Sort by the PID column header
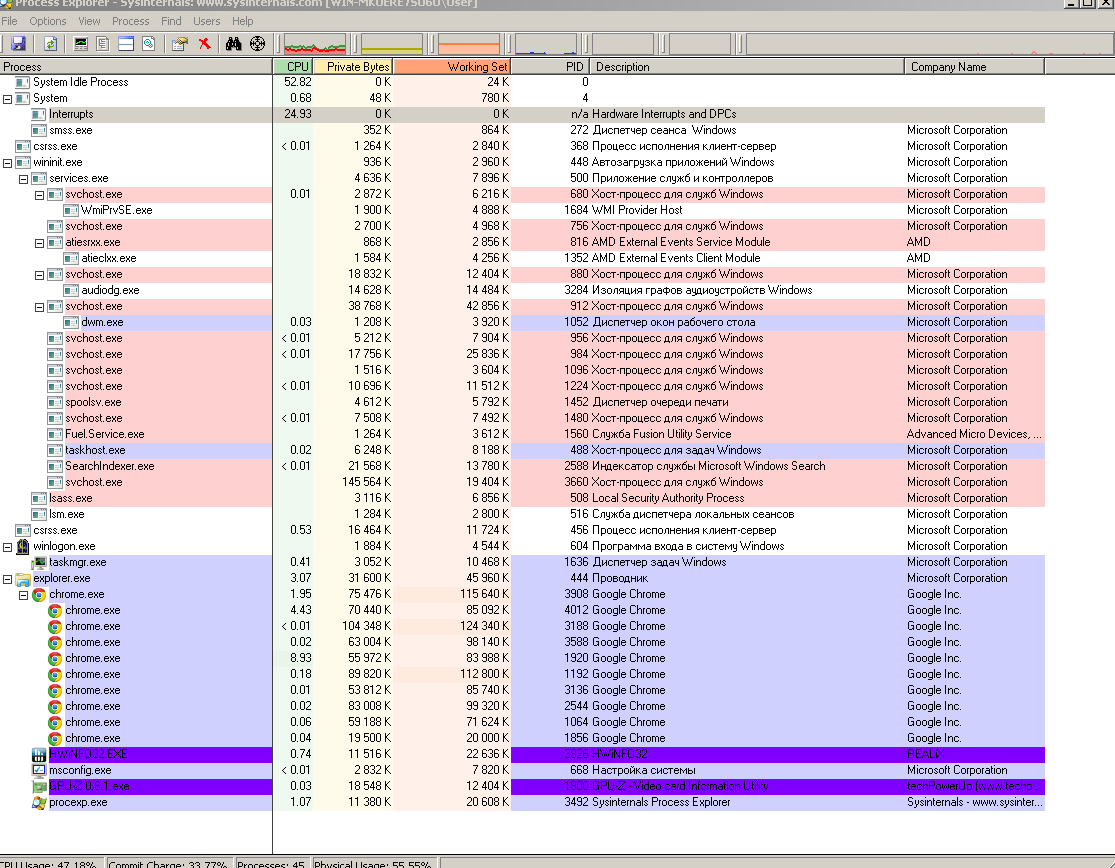Viewport: 1115px width, 868px height. 550,67
